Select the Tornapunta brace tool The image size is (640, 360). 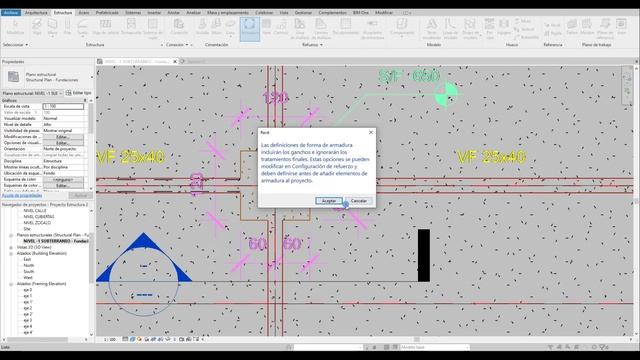tap(131, 27)
